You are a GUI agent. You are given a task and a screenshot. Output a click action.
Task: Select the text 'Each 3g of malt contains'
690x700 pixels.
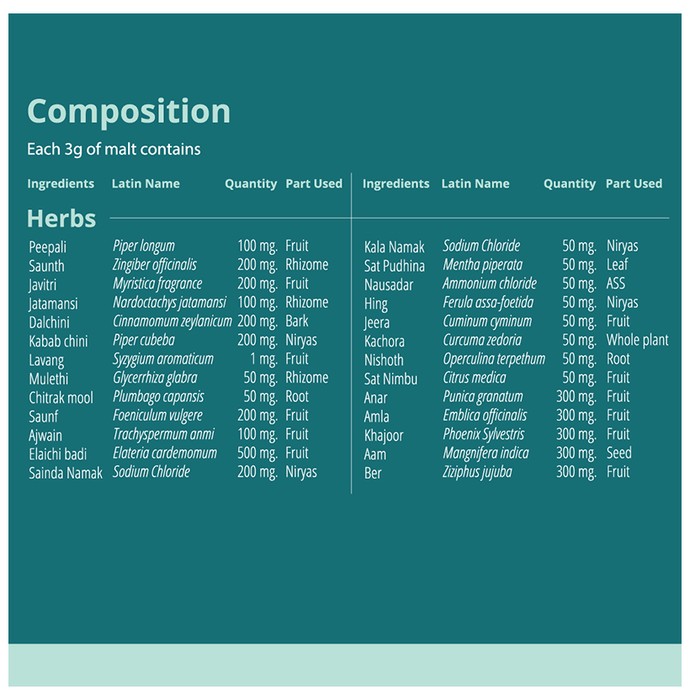(x=114, y=150)
